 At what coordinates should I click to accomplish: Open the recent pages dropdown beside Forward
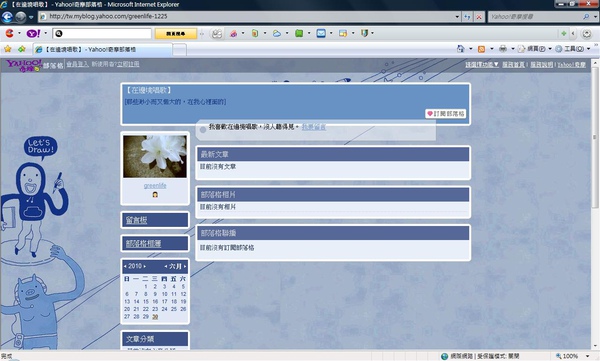(x=31, y=17)
